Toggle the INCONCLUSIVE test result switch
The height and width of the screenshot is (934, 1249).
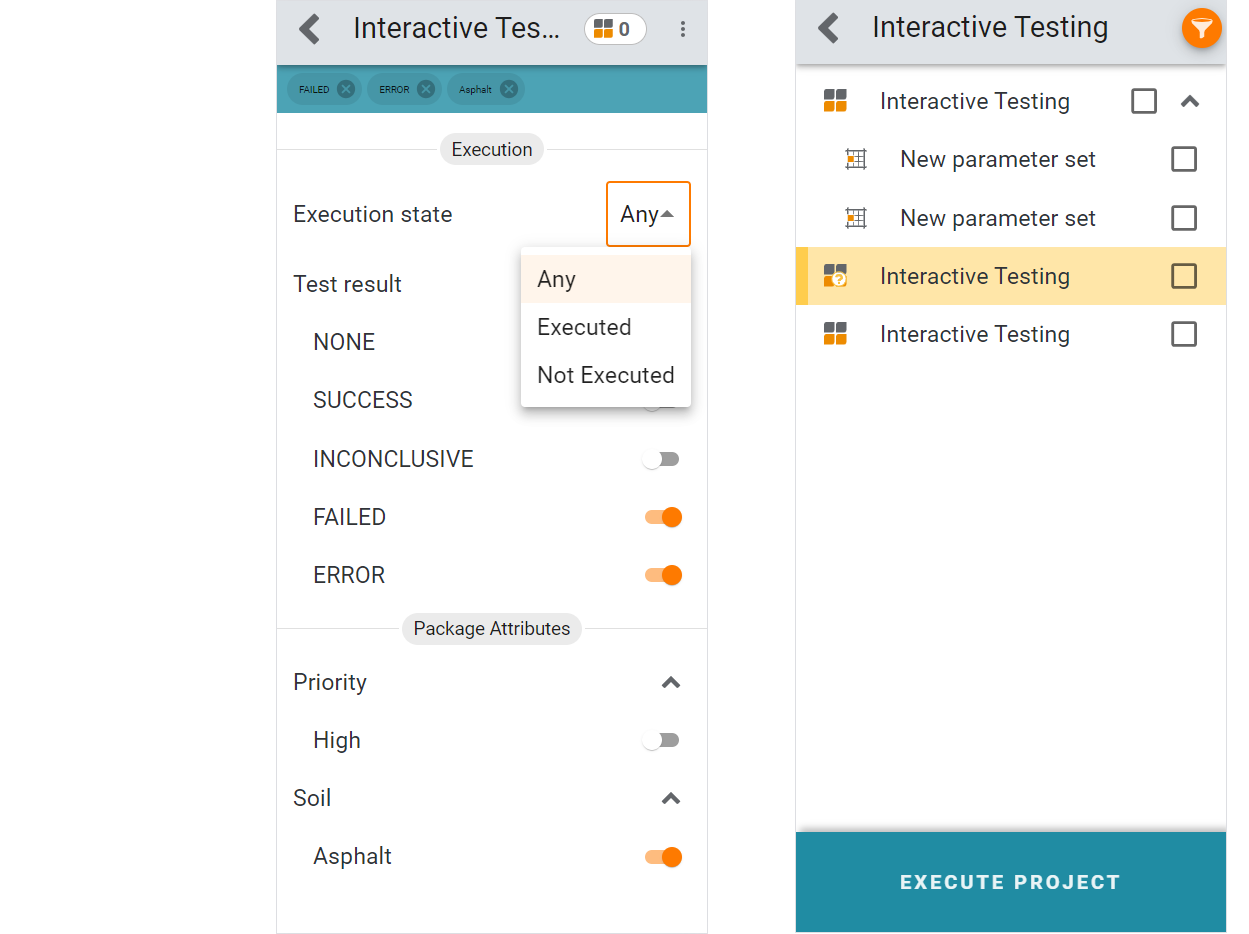point(662,459)
